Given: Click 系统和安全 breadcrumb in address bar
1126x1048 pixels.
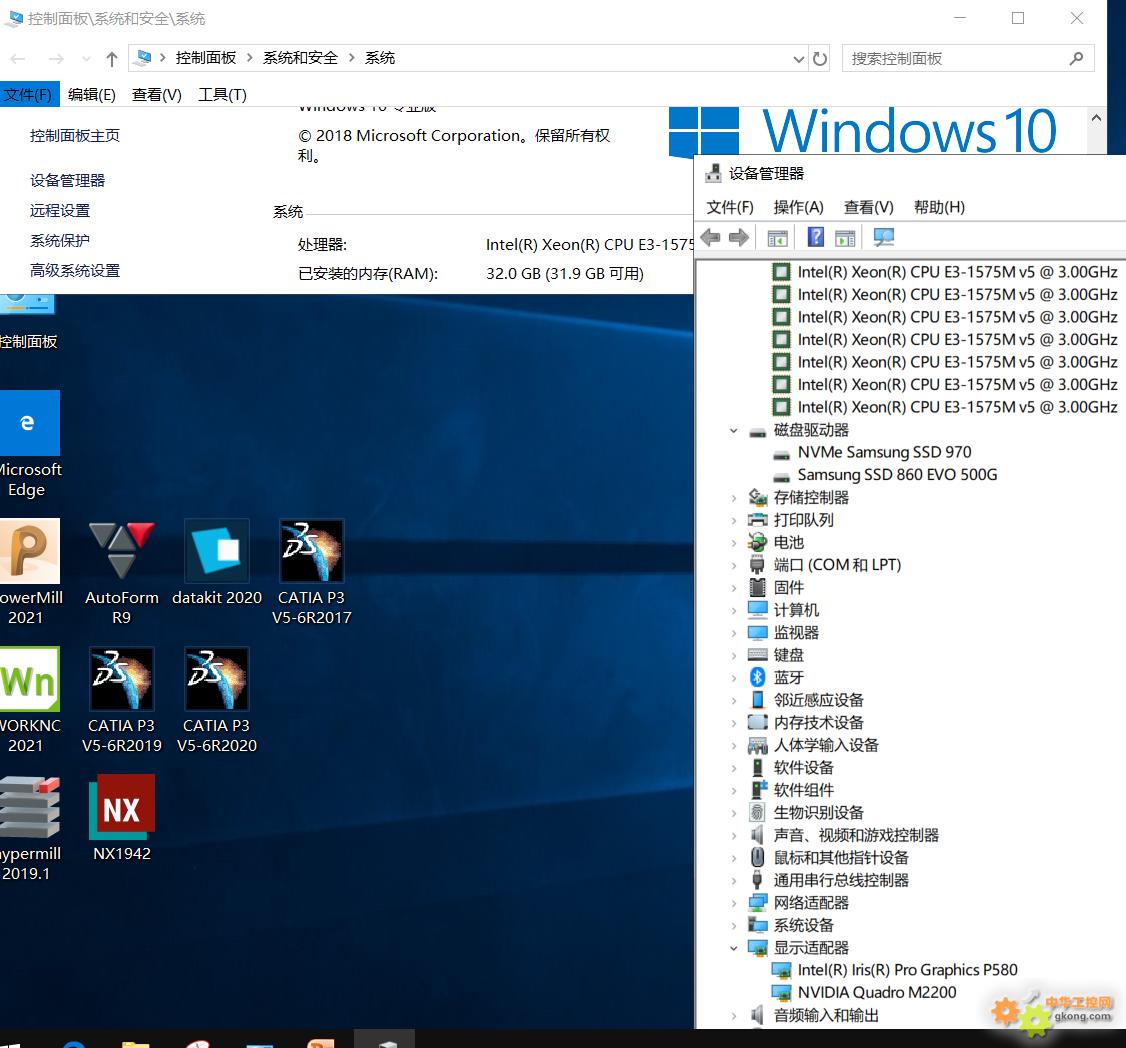Looking at the screenshot, I should 300,58.
